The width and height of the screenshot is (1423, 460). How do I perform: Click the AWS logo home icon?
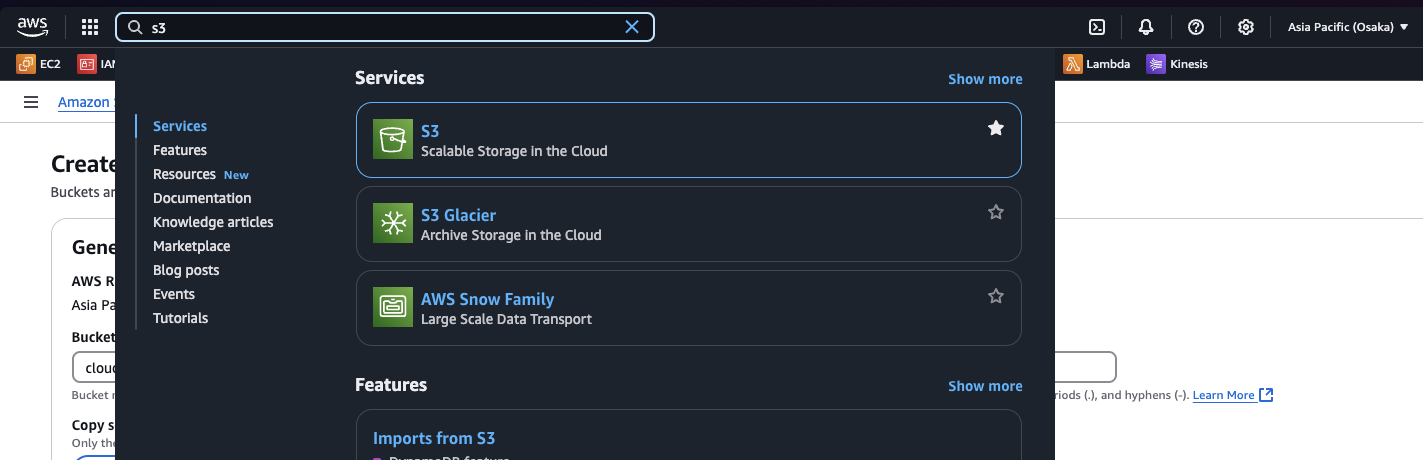[32, 27]
